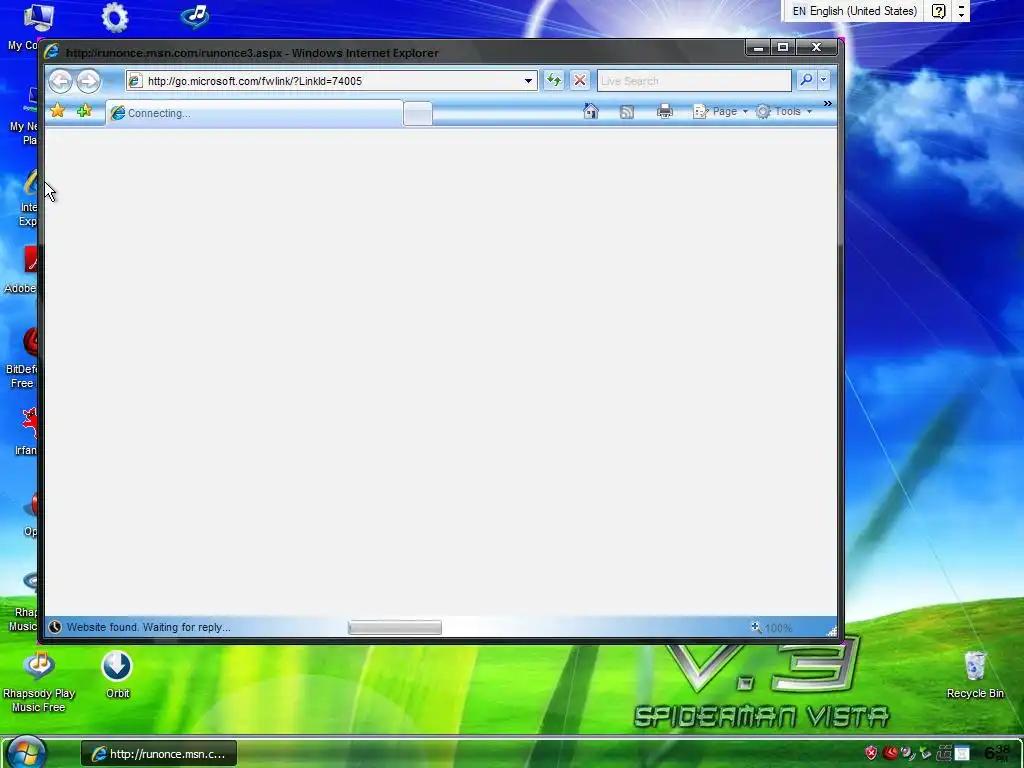
Task: Click the magnifier search icon
Action: pos(807,80)
